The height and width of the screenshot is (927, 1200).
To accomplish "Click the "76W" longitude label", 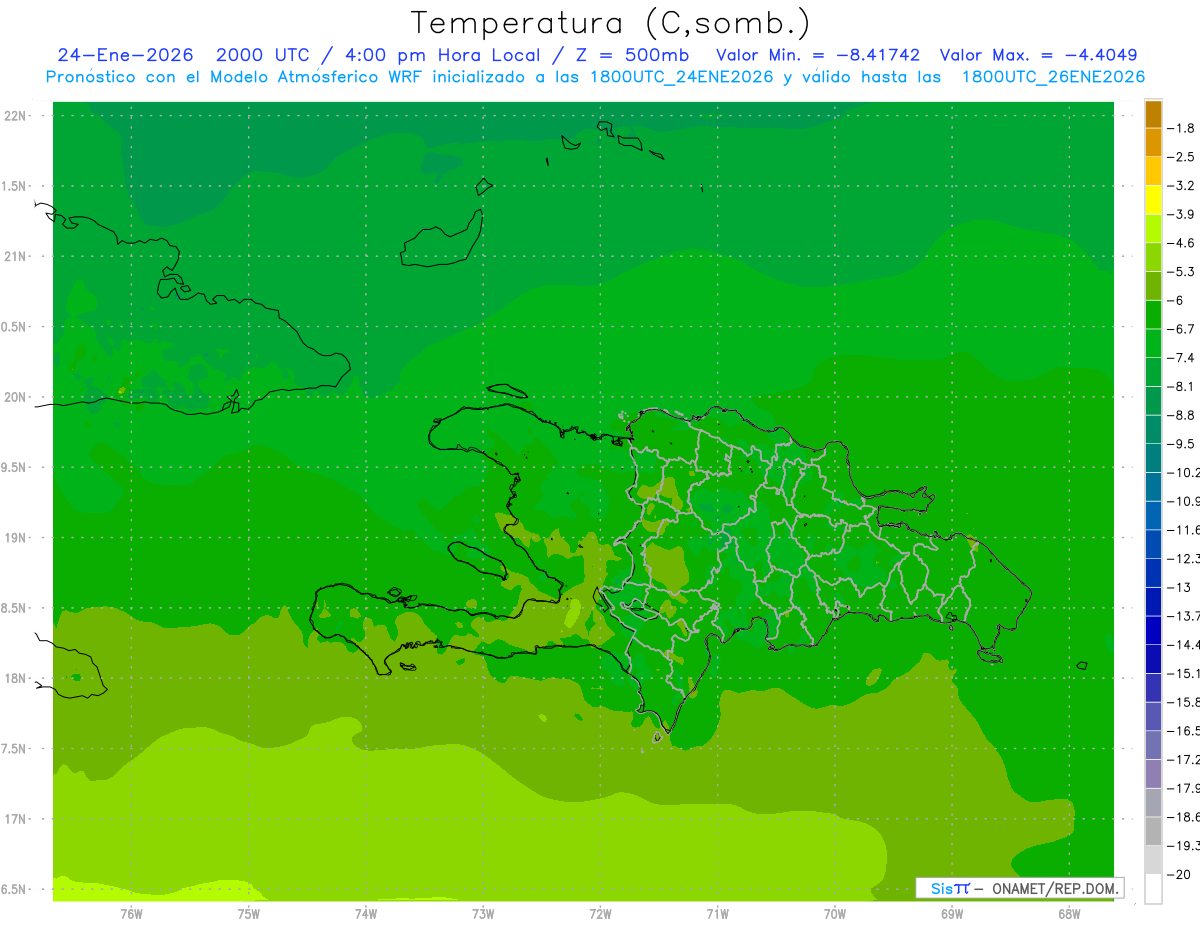I will 131,914.
